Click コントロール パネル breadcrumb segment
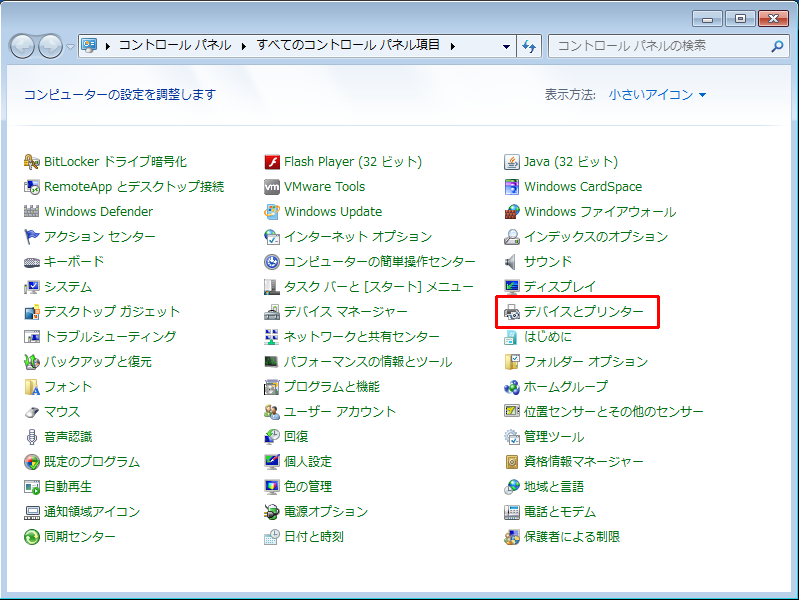The image size is (799, 600). 175,45
